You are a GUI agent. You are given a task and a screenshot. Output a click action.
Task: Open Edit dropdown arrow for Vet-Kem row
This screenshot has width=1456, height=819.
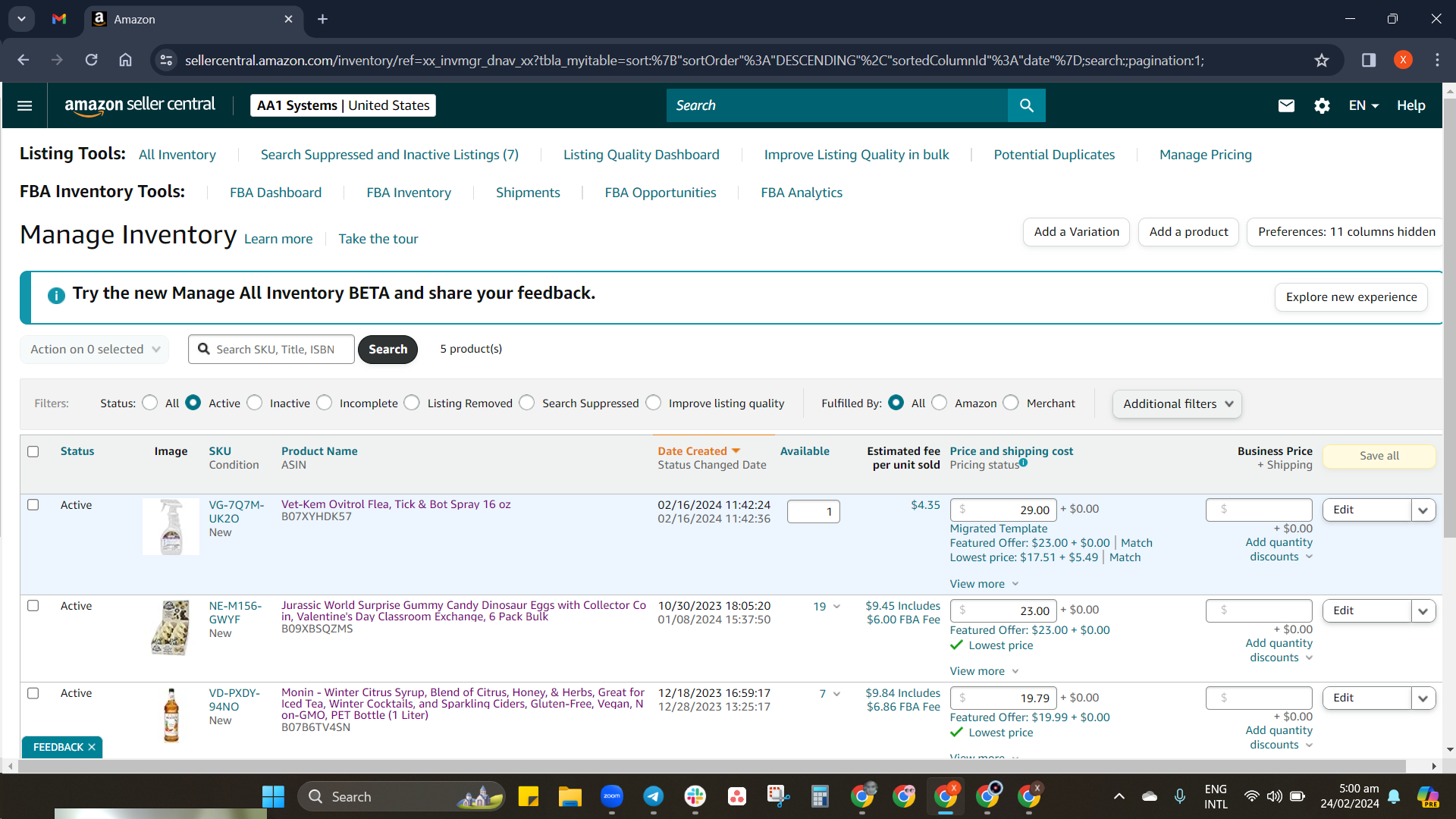click(x=1423, y=510)
